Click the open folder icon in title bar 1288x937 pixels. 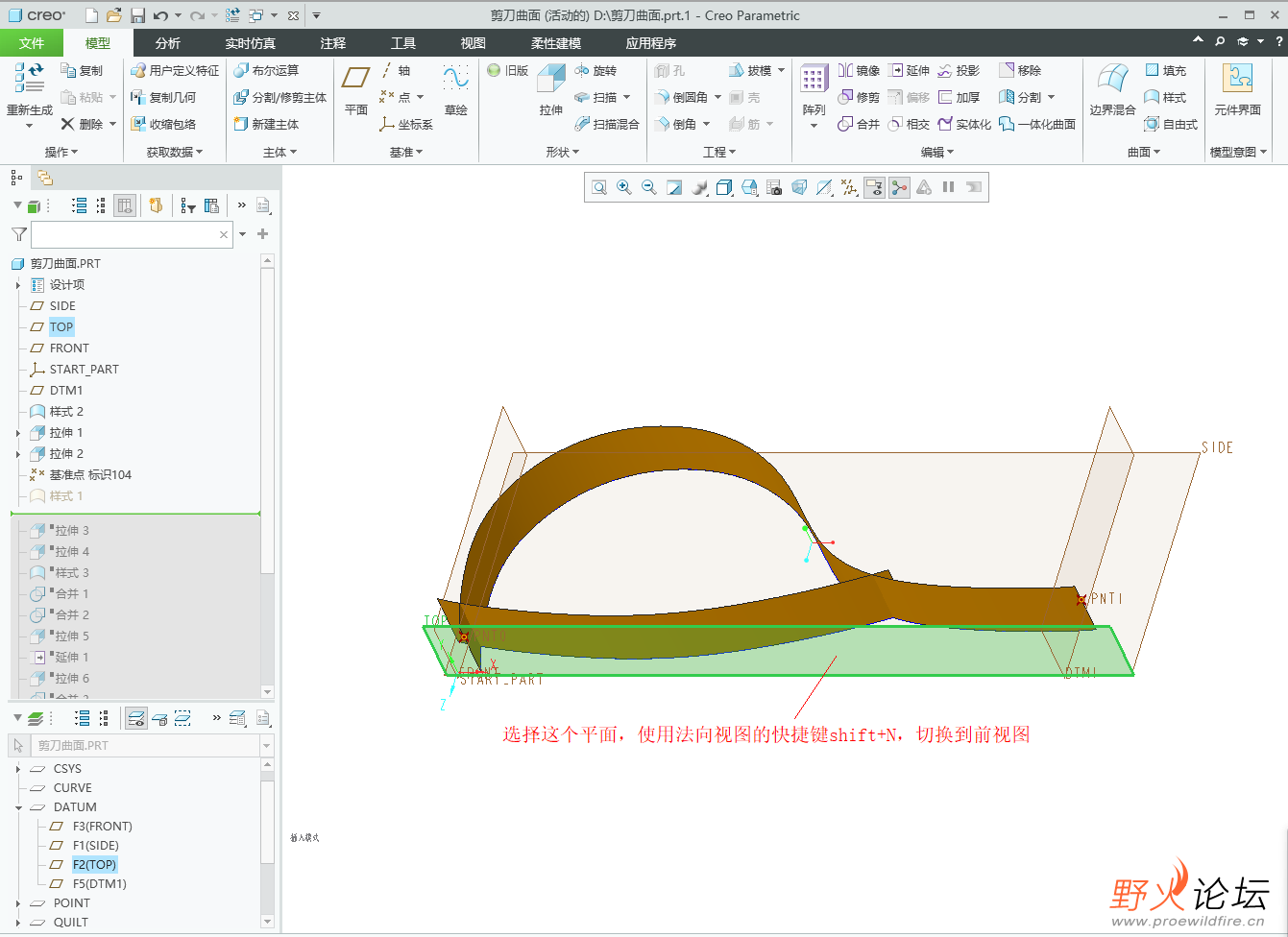click(114, 15)
